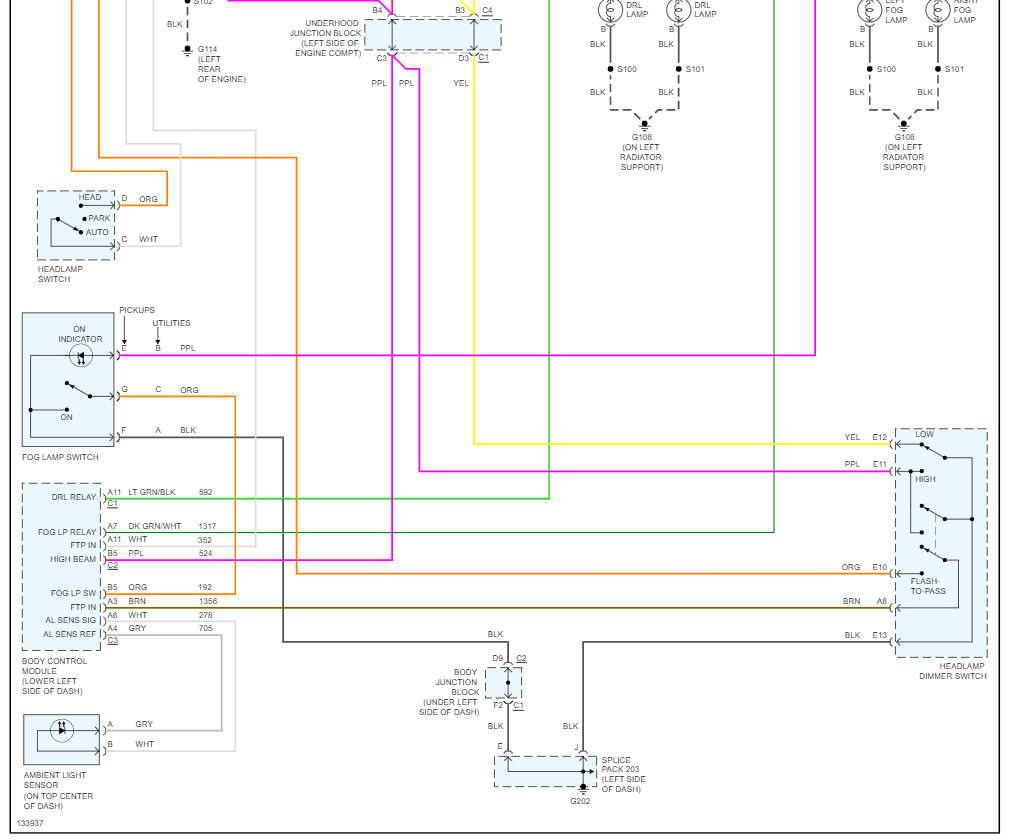This screenshot has width=1017, height=840.
Task: Click circuit number 1356
Action: pos(208,601)
